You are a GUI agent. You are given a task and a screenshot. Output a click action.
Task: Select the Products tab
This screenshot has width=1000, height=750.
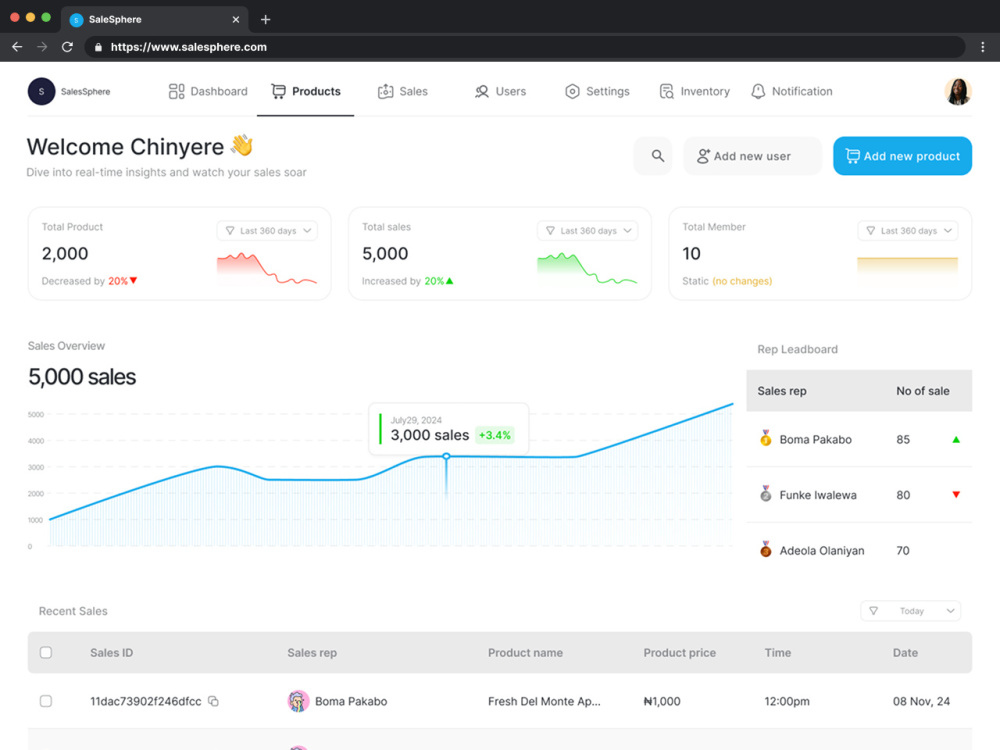(305, 91)
